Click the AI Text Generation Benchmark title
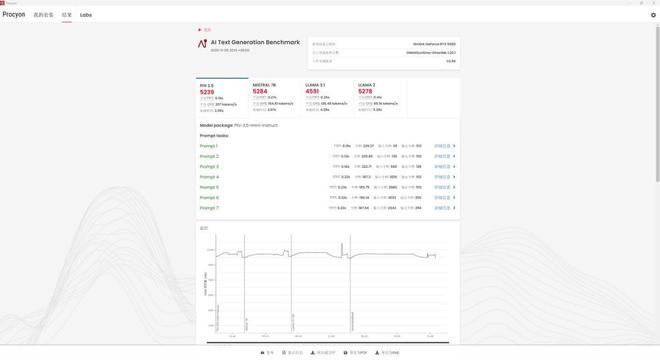660x360 pixels. [255, 42]
